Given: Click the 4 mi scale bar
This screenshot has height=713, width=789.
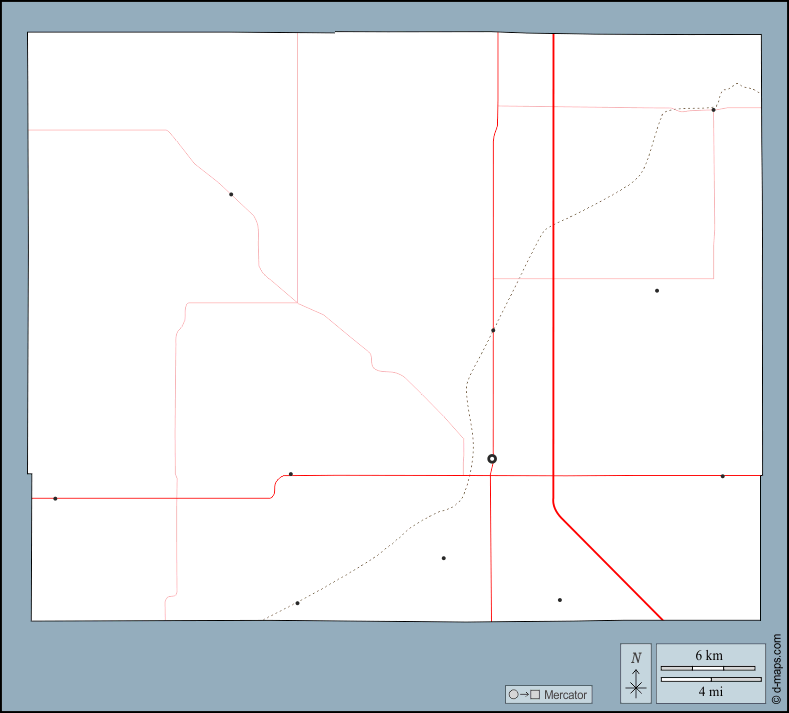Looking at the screenshot, I should [x=710, y=680].
